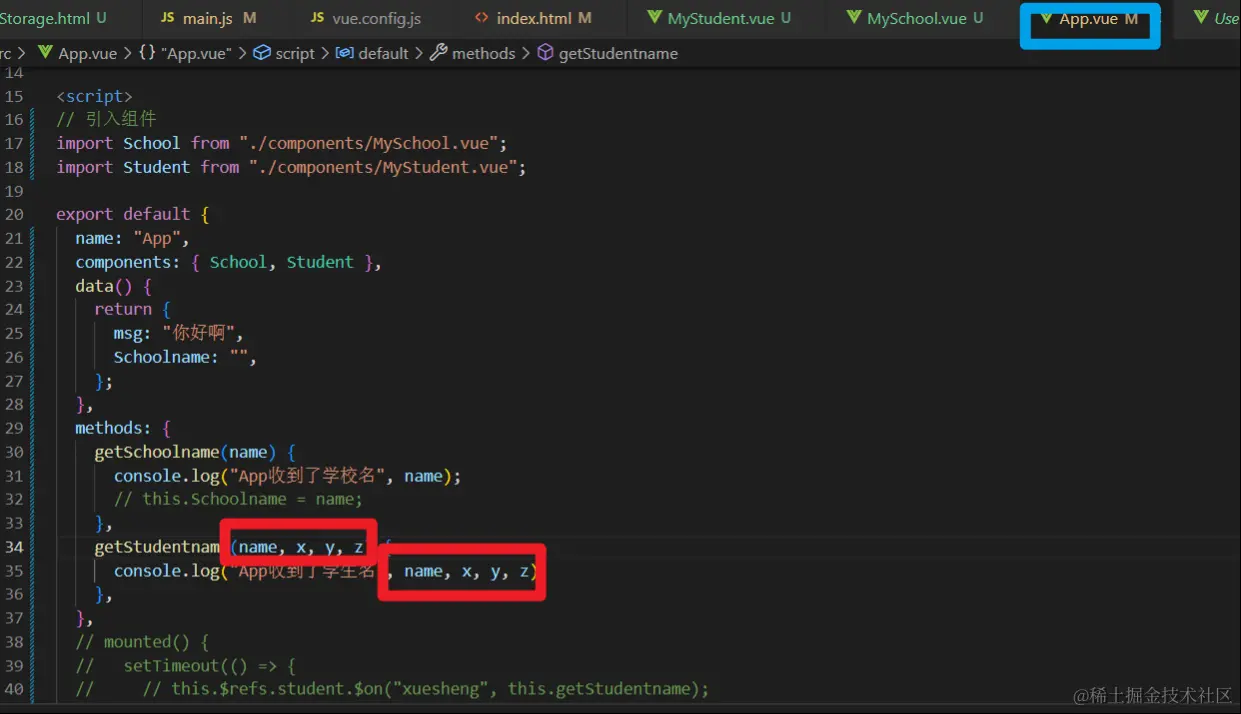Click the getSchoolname(name) method definition
The height and width of the screenshot is (714, 1241).
194,452
